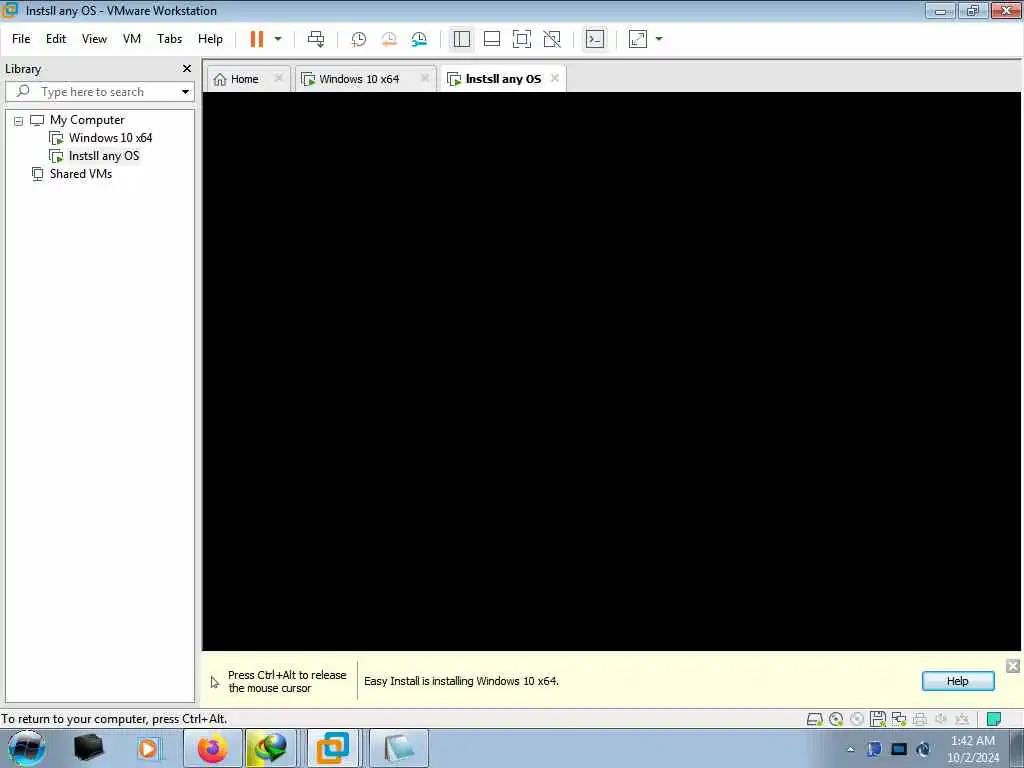Click the network tray icon

point(899,749)
